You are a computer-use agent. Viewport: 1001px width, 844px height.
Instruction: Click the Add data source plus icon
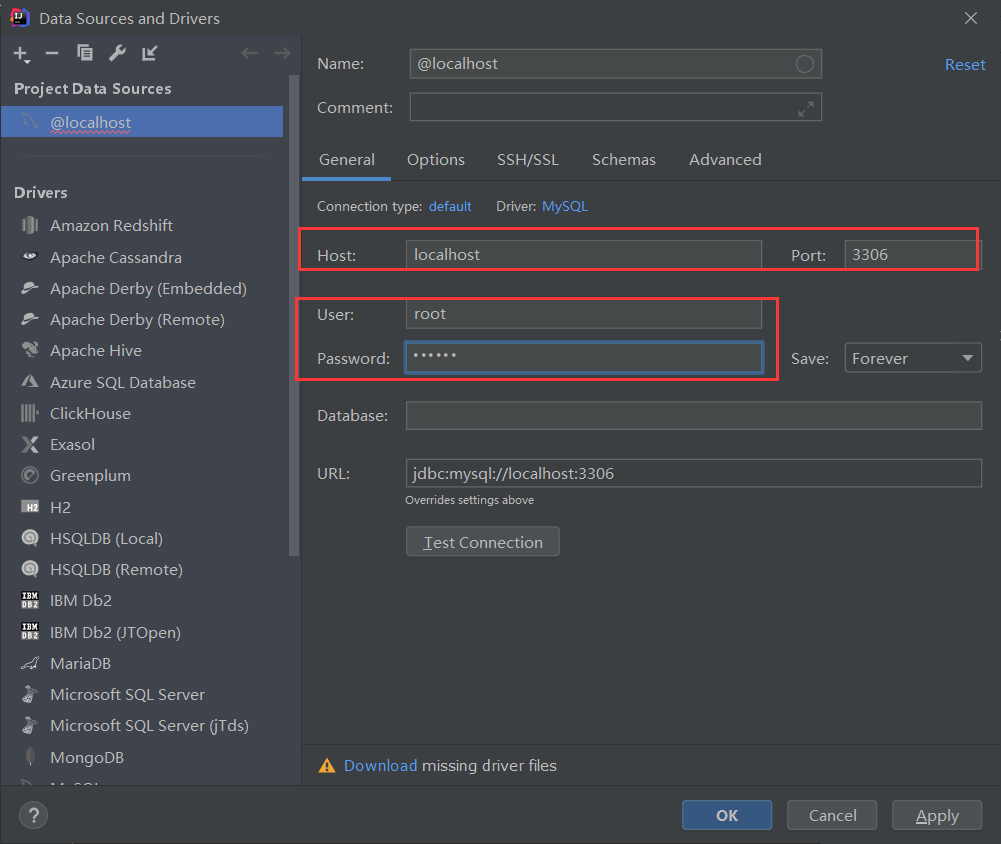point(21,54)
